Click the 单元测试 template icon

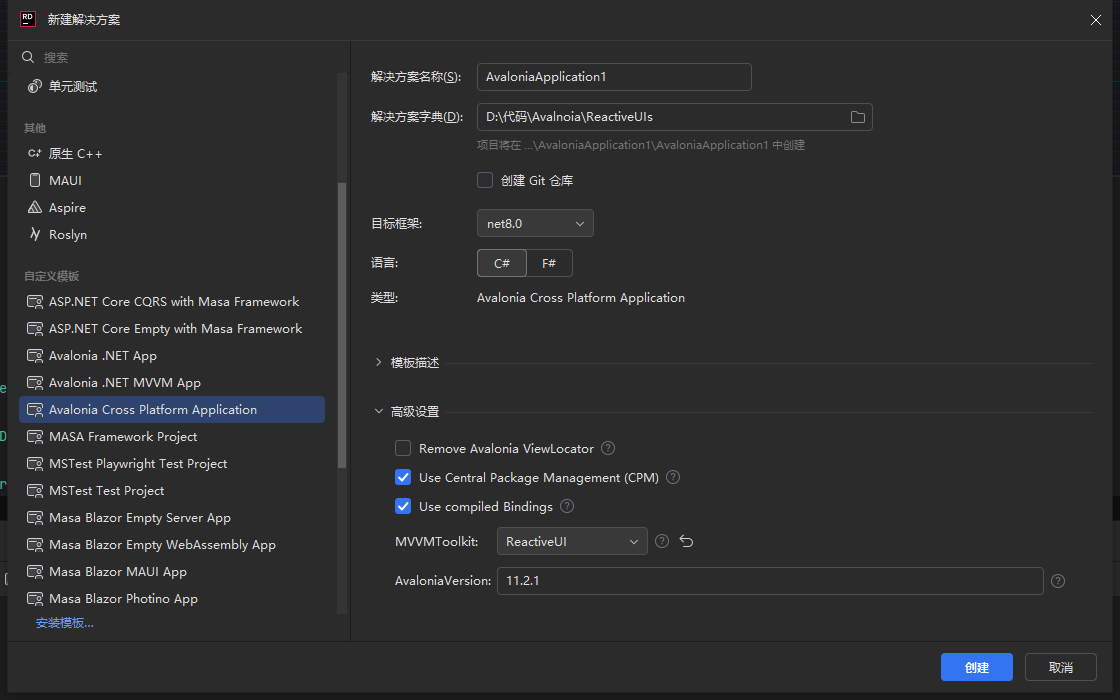[34, 86]
